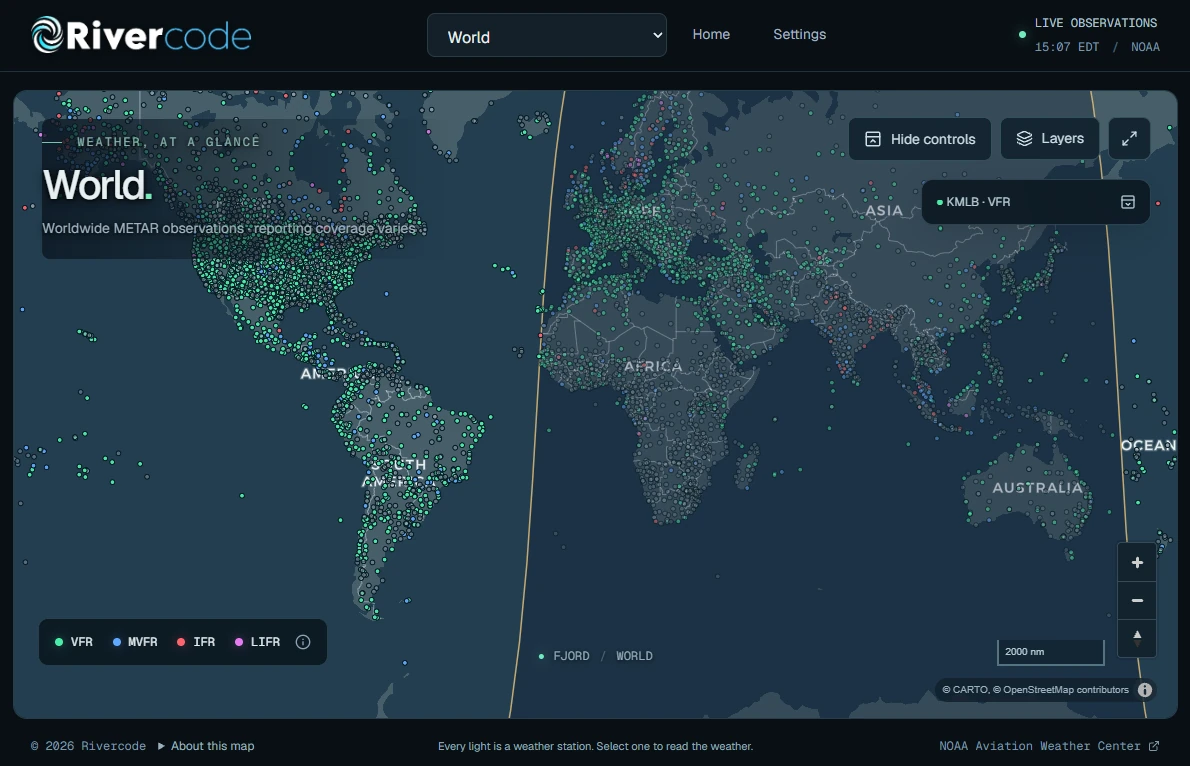
Task: Click the hide-controls panel icon
Action: pos(873,139)
